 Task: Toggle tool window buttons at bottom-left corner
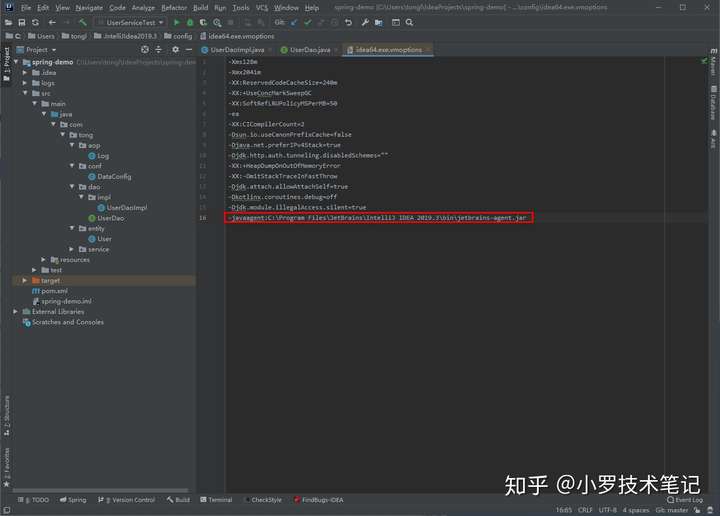click(x=6, y=510)
